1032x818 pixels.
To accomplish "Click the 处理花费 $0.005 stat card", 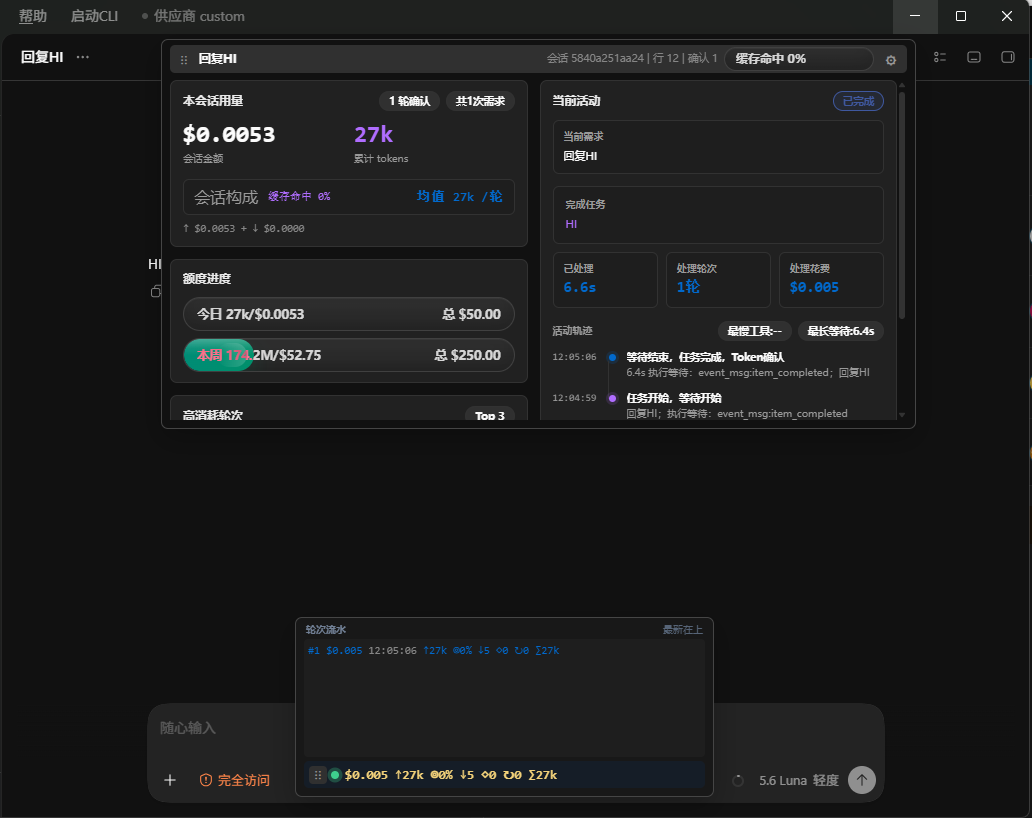I will (831, 280).
